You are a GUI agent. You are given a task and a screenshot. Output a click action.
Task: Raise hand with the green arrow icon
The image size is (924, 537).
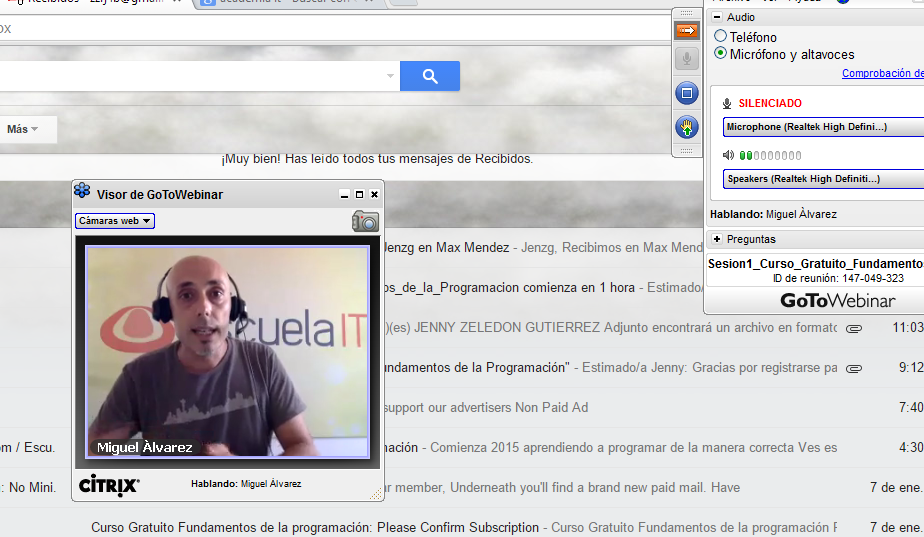686,127
